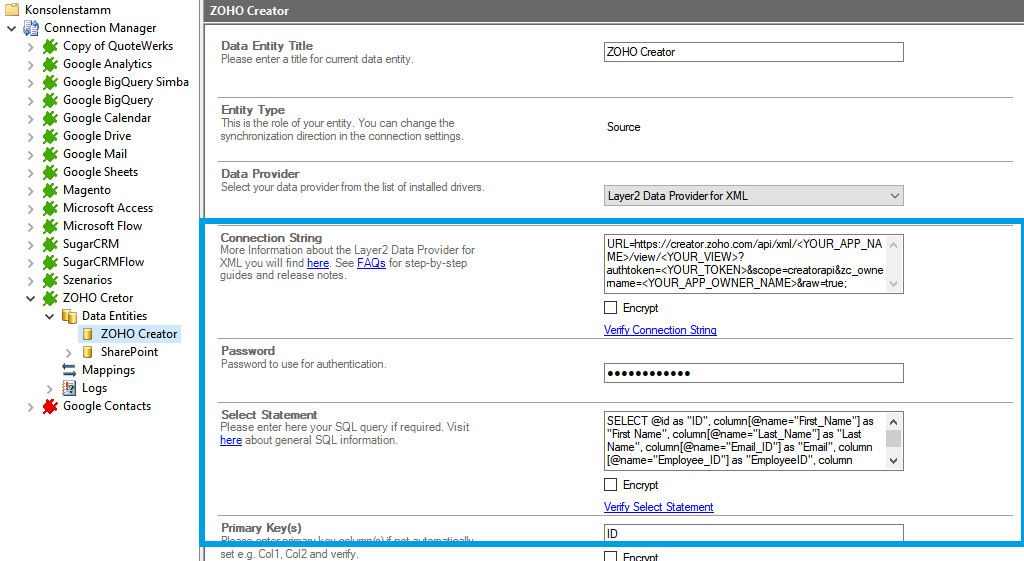Click the Google Analytics connection icon

50,64
